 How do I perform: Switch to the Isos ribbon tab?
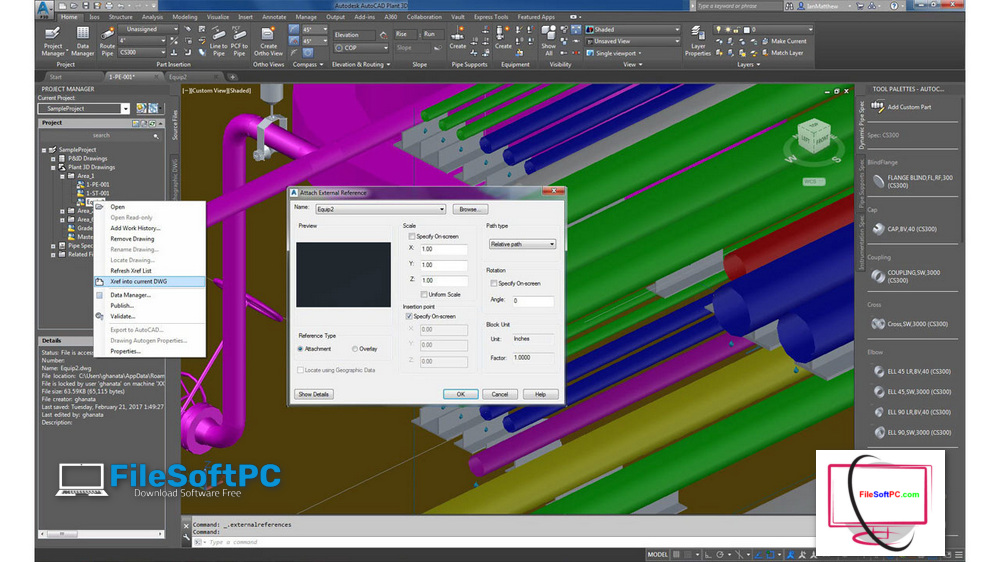tap(94, 17)
